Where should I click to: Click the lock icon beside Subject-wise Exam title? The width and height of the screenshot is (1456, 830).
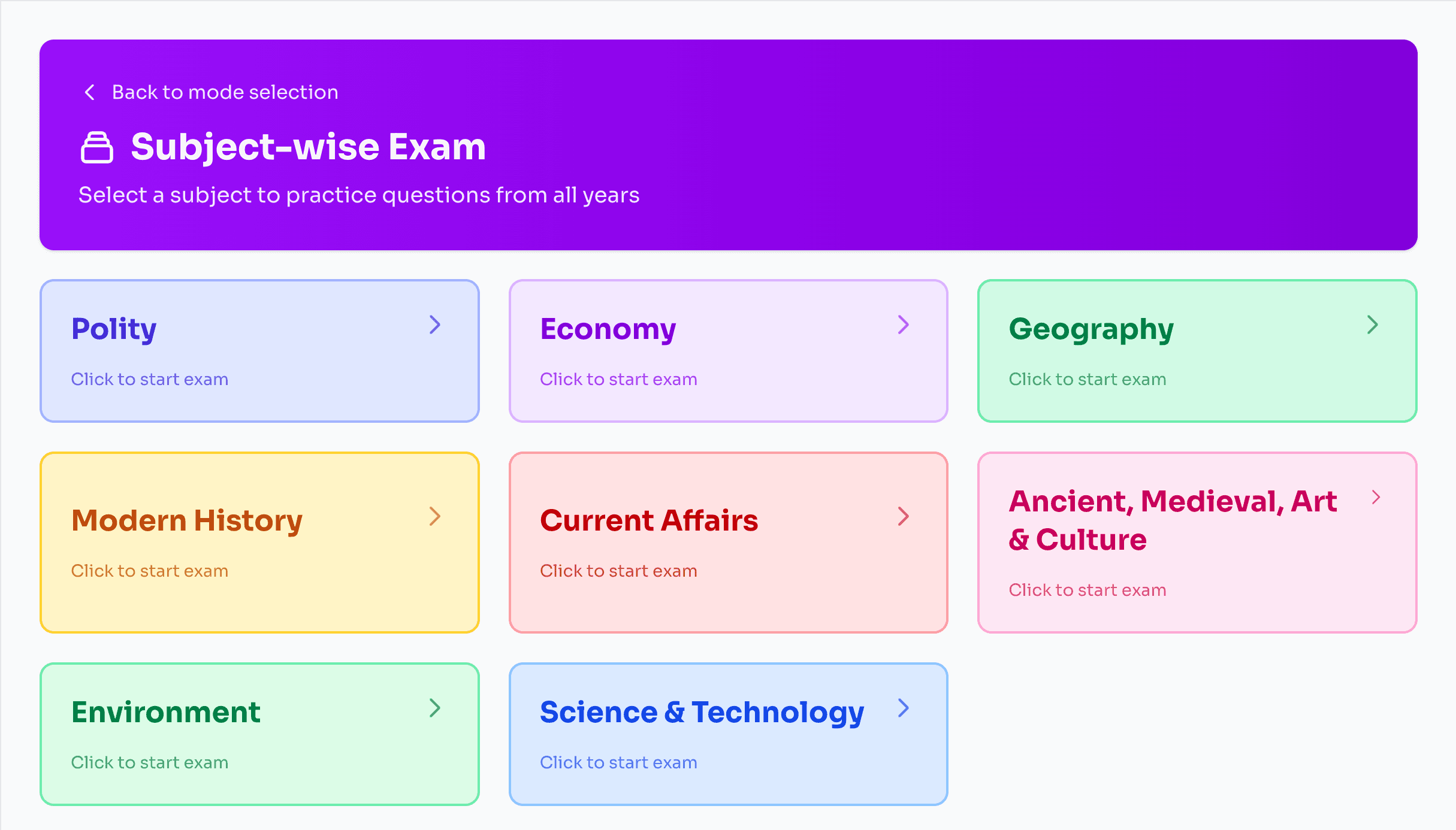click(96, 147)
